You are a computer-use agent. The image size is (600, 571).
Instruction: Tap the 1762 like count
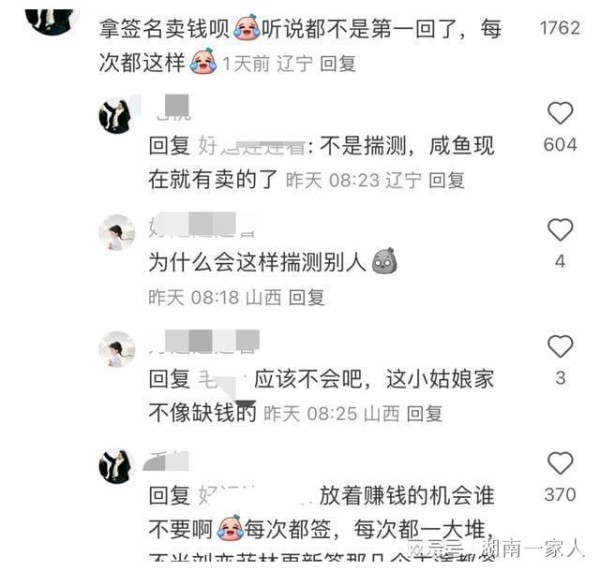(x=560, y=28)
